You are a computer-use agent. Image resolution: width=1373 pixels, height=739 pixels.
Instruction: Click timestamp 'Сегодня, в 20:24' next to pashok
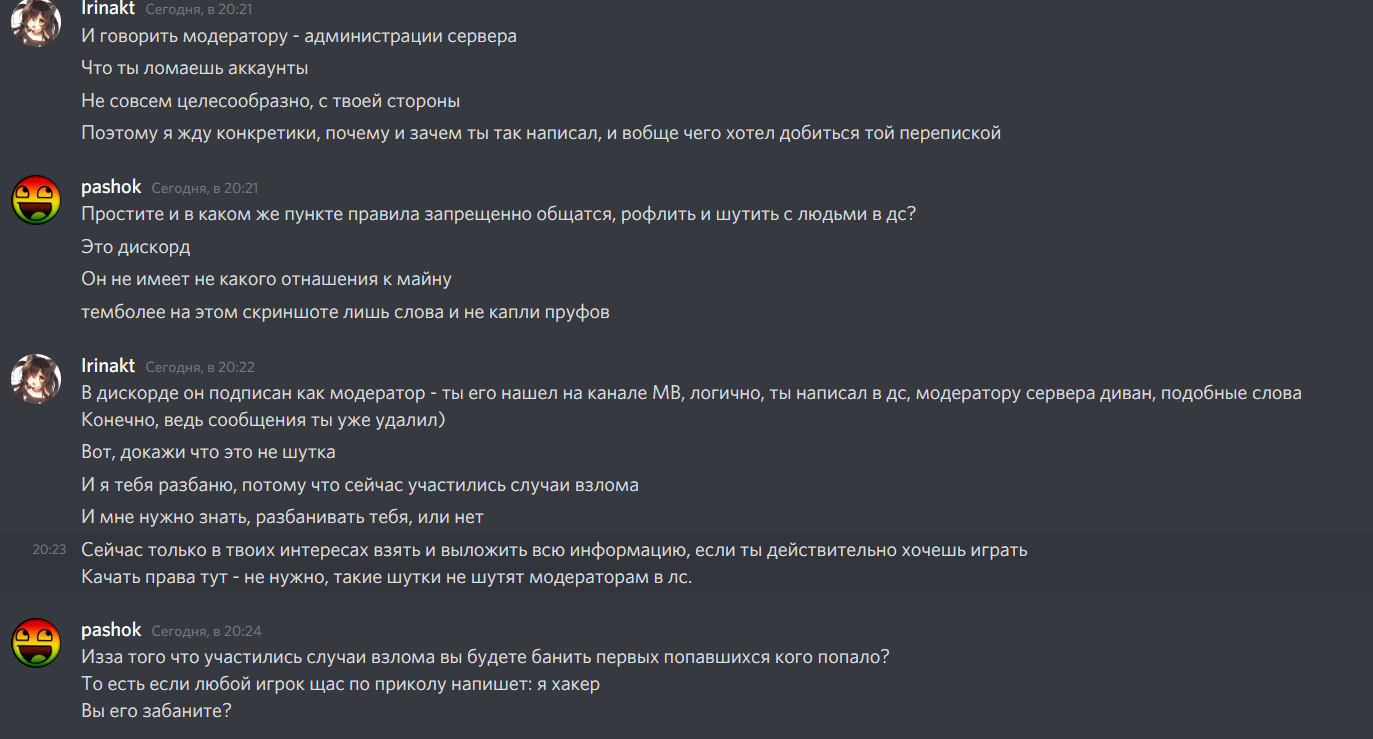point(206,631)
